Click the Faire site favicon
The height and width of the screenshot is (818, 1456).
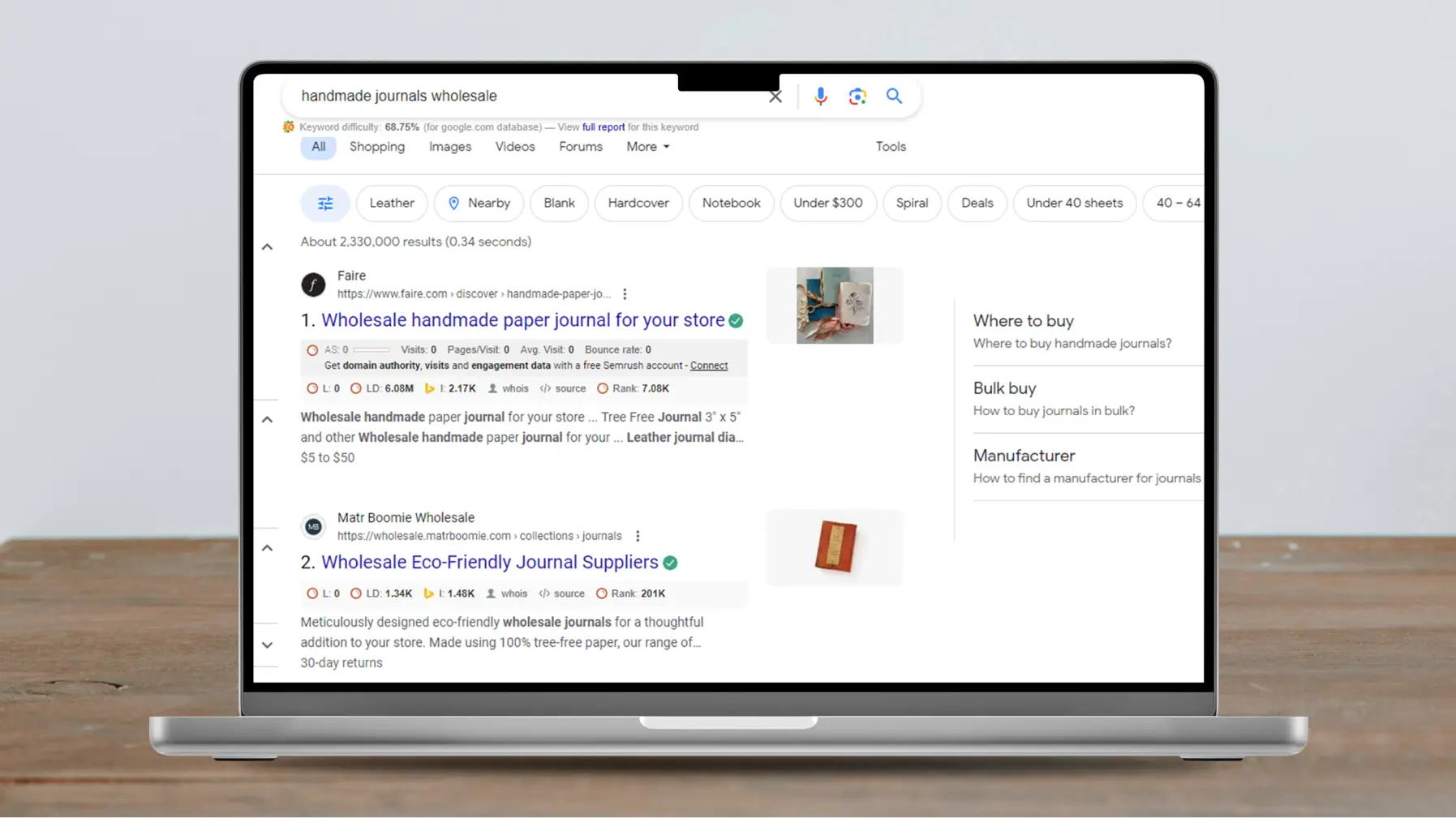(313, 285)
